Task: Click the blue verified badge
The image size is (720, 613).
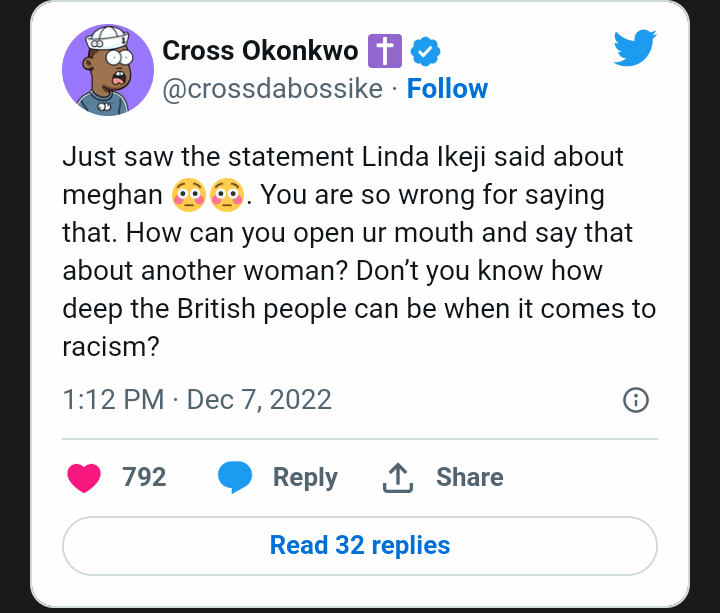Action: coord(426,50)
